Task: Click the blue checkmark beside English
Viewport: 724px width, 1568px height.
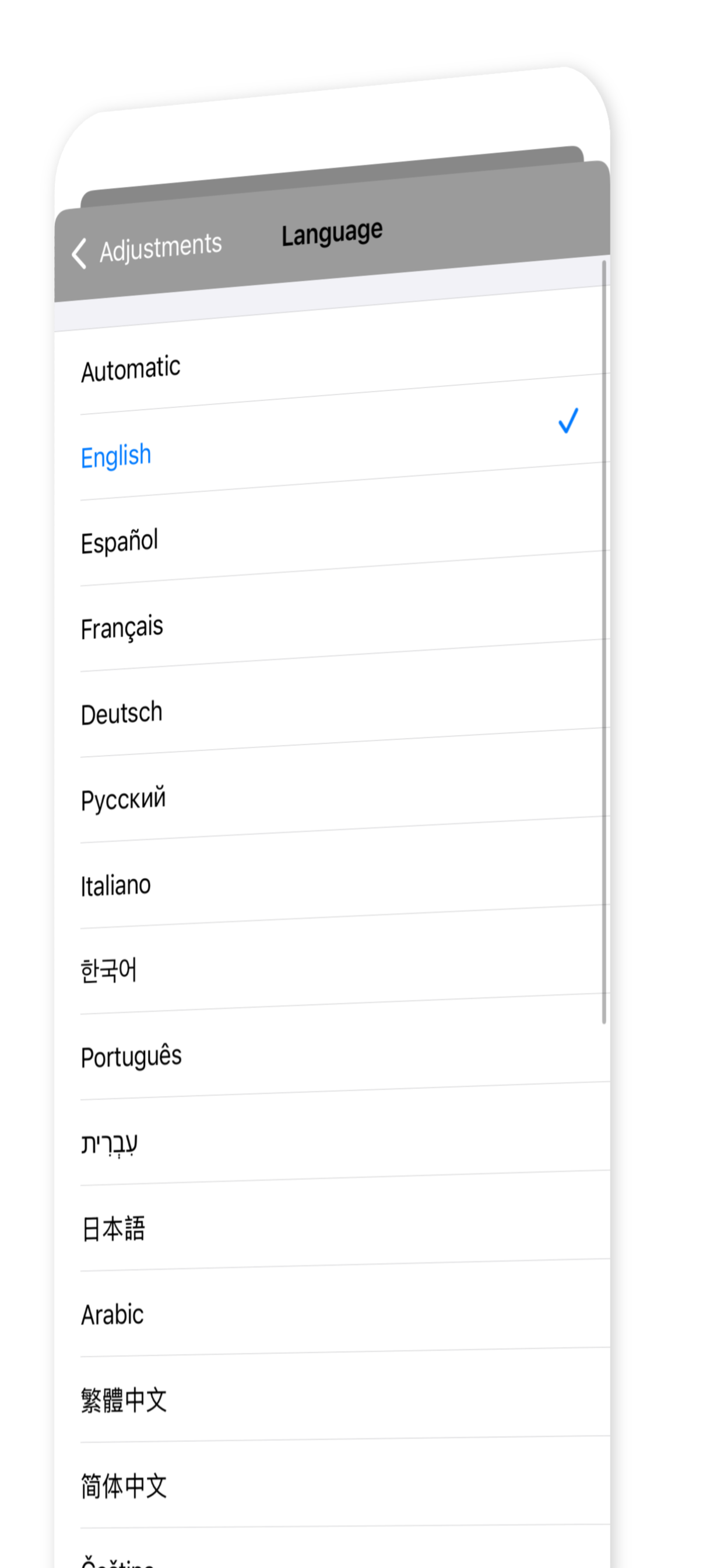Action: (568, 421)
